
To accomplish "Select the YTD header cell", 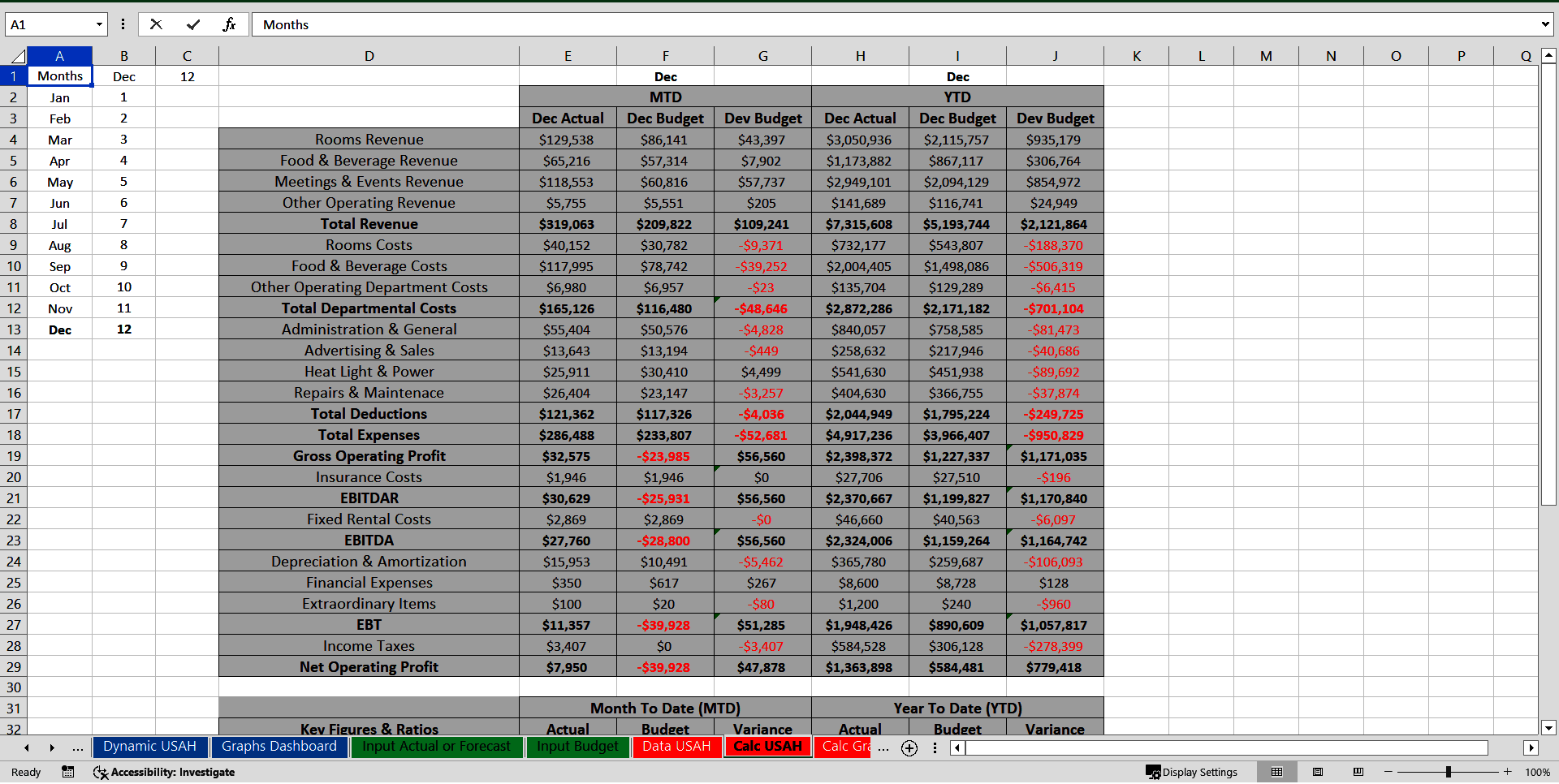I will tap(957, 97).
